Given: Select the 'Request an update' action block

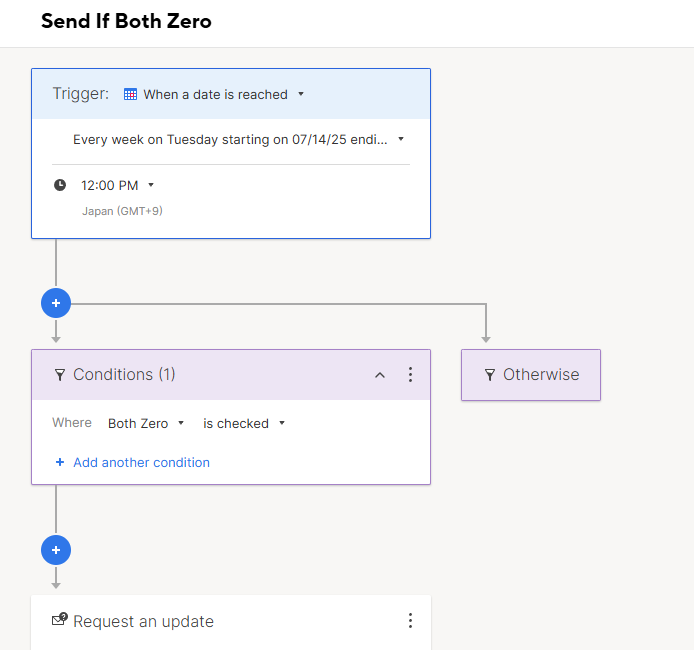Looking at the screenshot, I should tap(231, 623).
